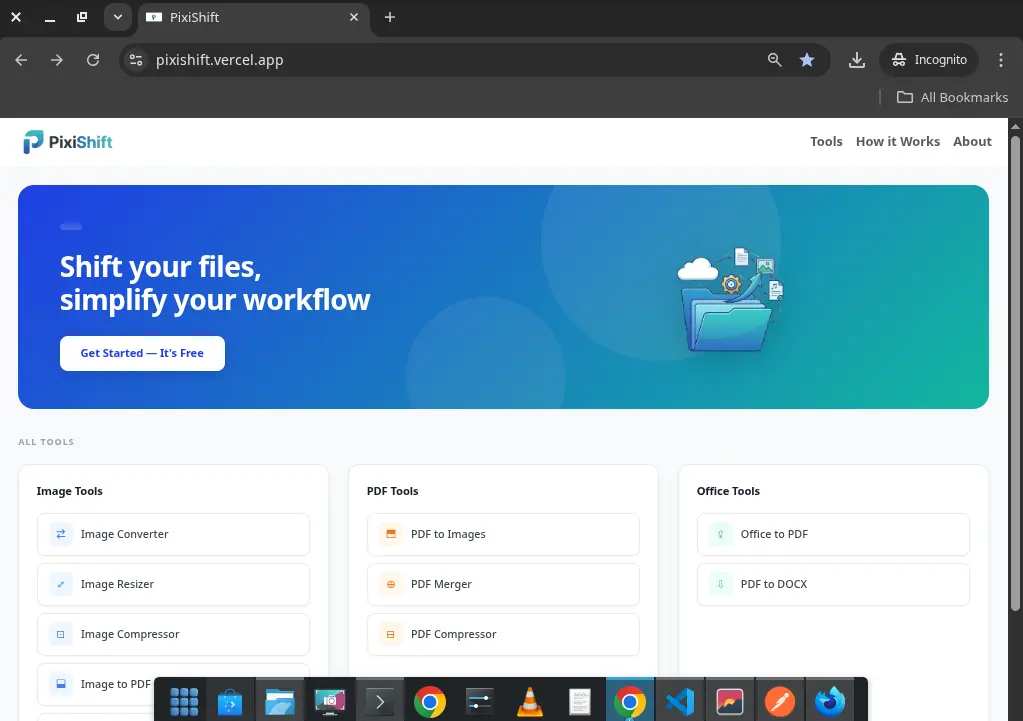Viewport: 1023px width, 721px height.
Task: Go to How it Works section
Action: click(x=898, y=142)
